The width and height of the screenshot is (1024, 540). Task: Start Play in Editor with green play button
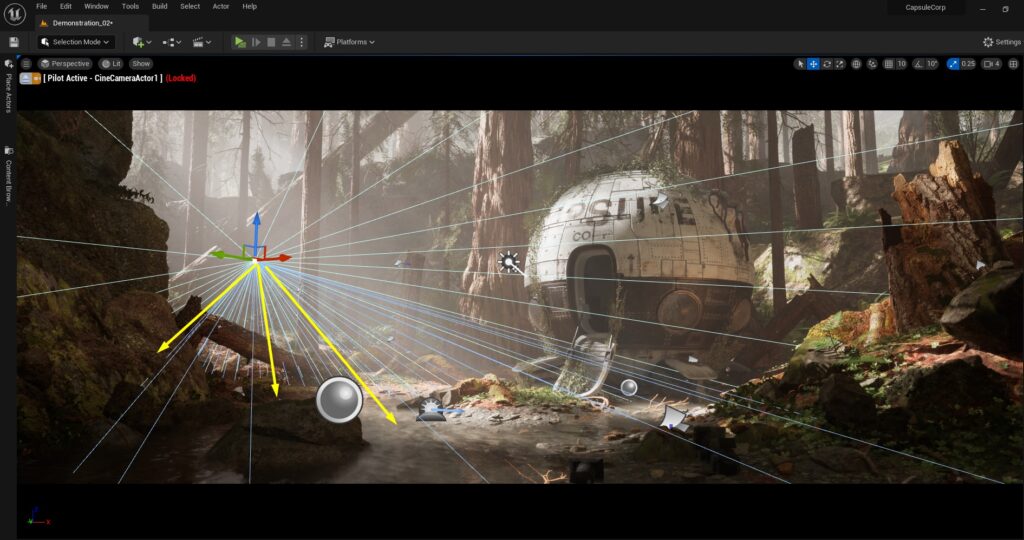tap(240, 42)
